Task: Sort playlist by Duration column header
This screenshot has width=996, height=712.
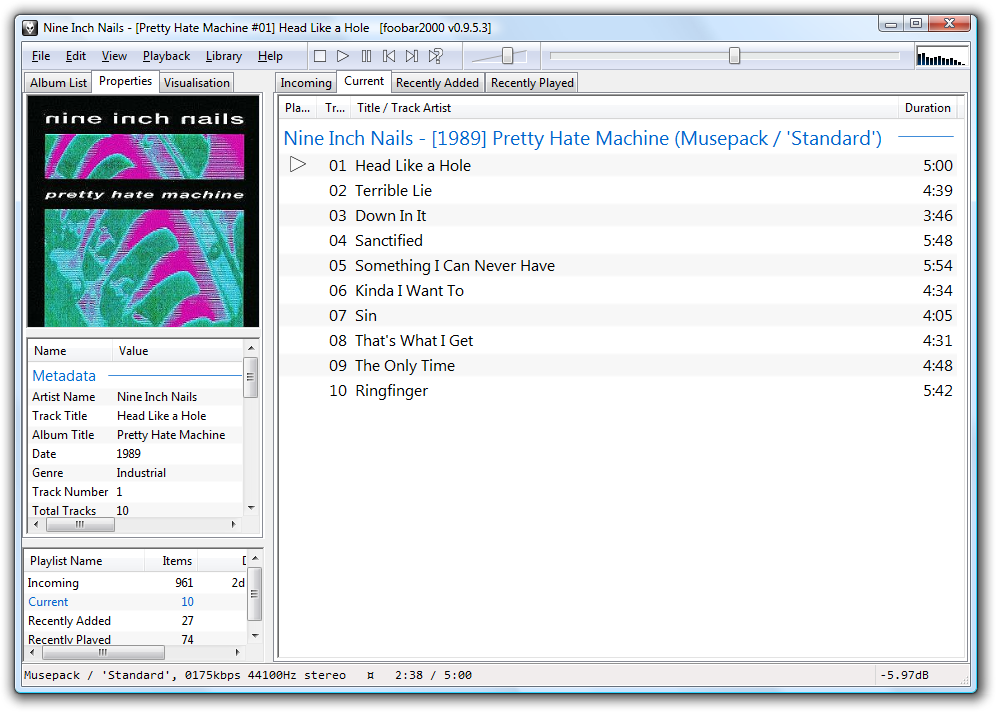Action: (x=927, y=108)
